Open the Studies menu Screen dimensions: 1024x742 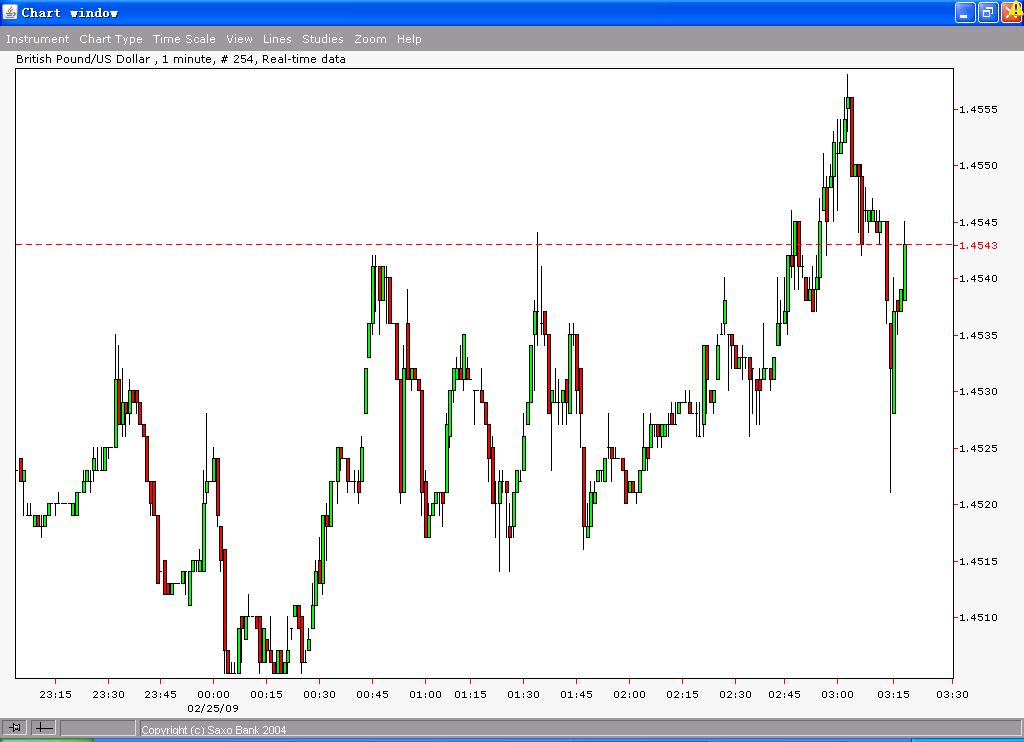point(323,39)
